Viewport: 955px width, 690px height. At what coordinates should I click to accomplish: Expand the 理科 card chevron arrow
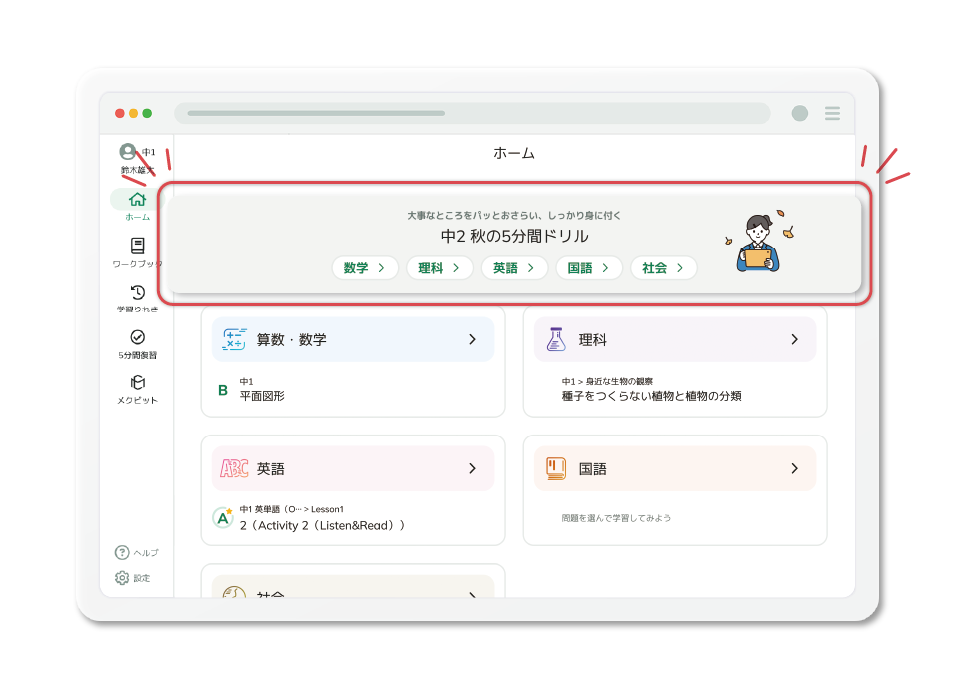coord(795,340)
